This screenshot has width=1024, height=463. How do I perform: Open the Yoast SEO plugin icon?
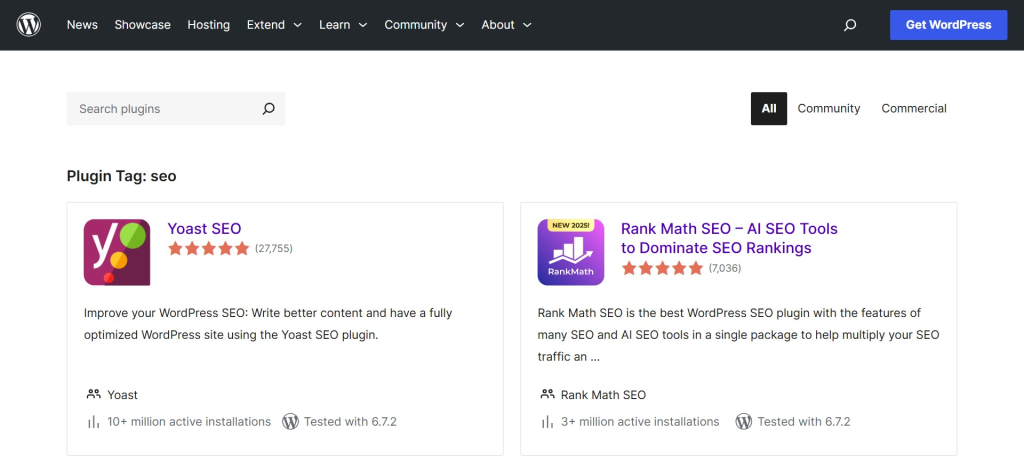coord(117,252)
